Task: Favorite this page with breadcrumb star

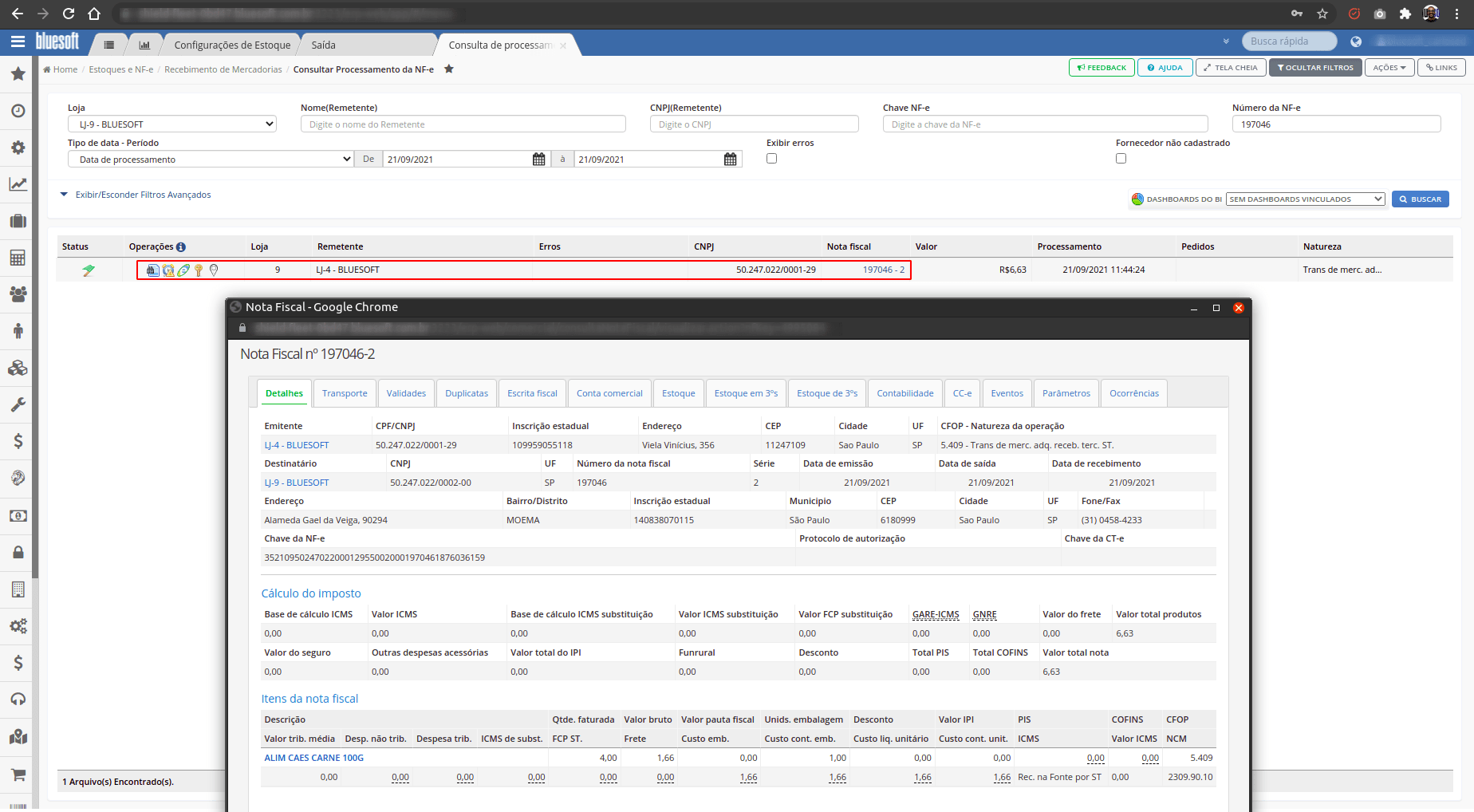Action: click(449, 69)
